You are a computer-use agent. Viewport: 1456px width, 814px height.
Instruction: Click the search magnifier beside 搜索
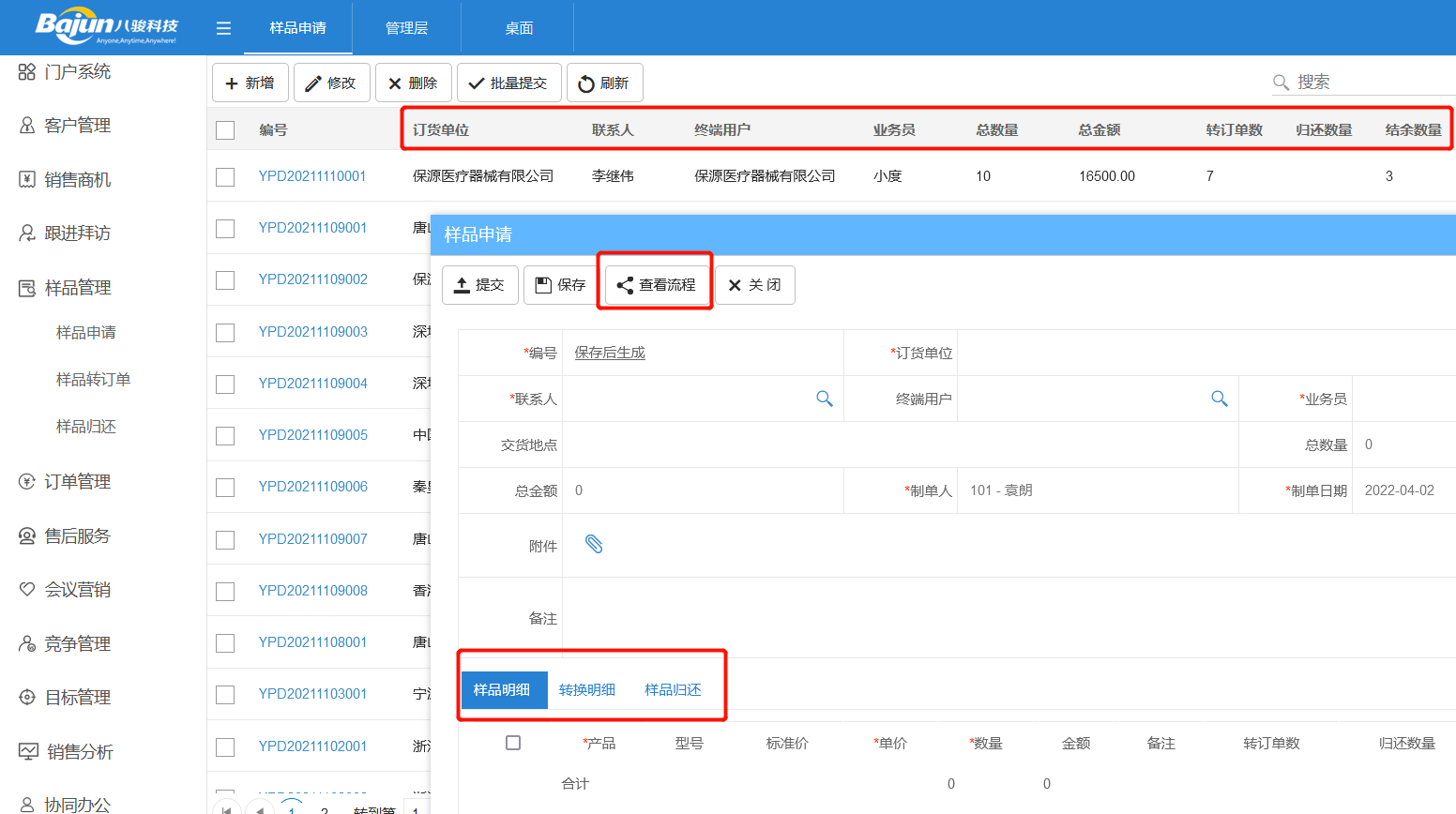(x=1280, y=82)
